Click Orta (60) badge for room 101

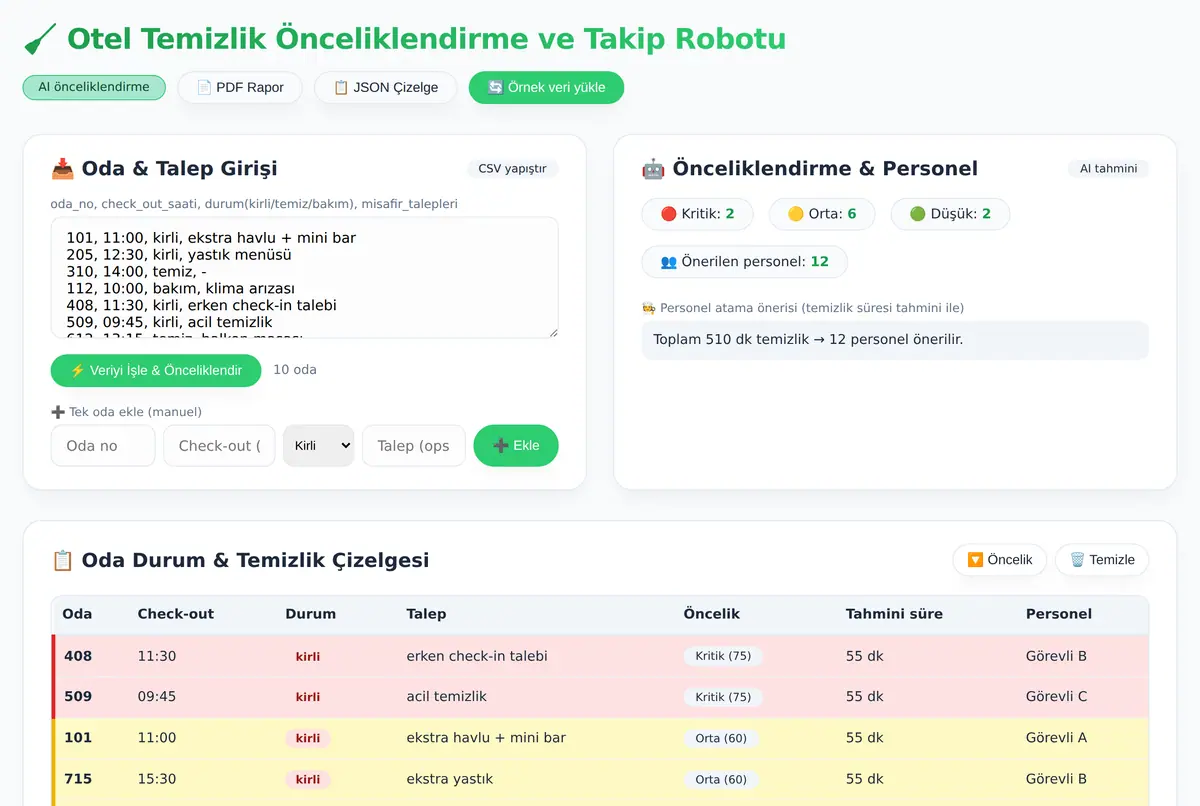(x=721, y=738)
